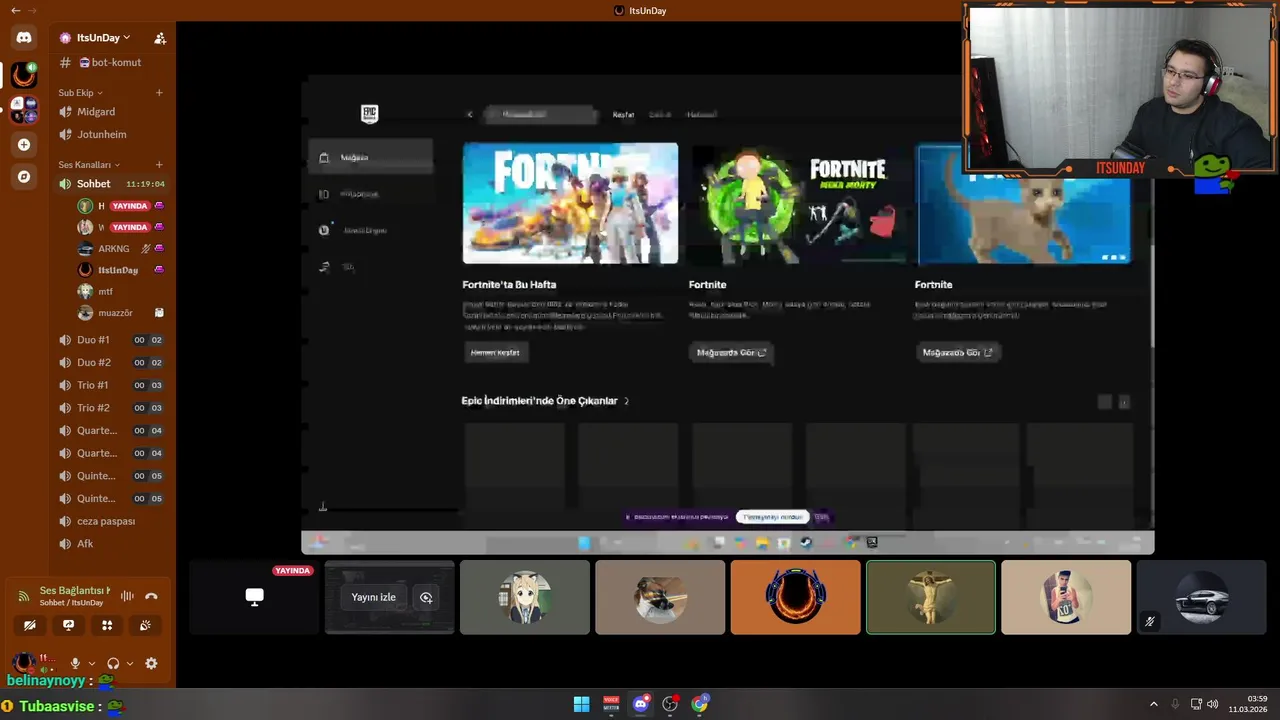Select the anime girl participant tile

(x=525, y=597)
